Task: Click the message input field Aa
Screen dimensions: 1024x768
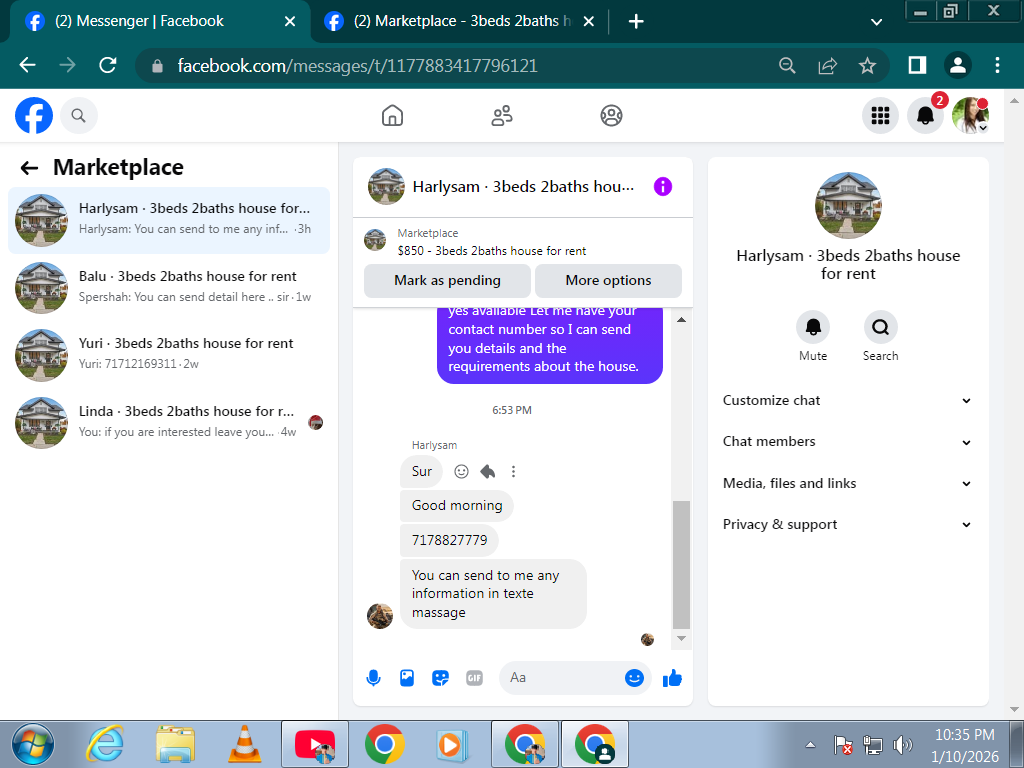Action: pyautogui.click(x=562, y=678)
